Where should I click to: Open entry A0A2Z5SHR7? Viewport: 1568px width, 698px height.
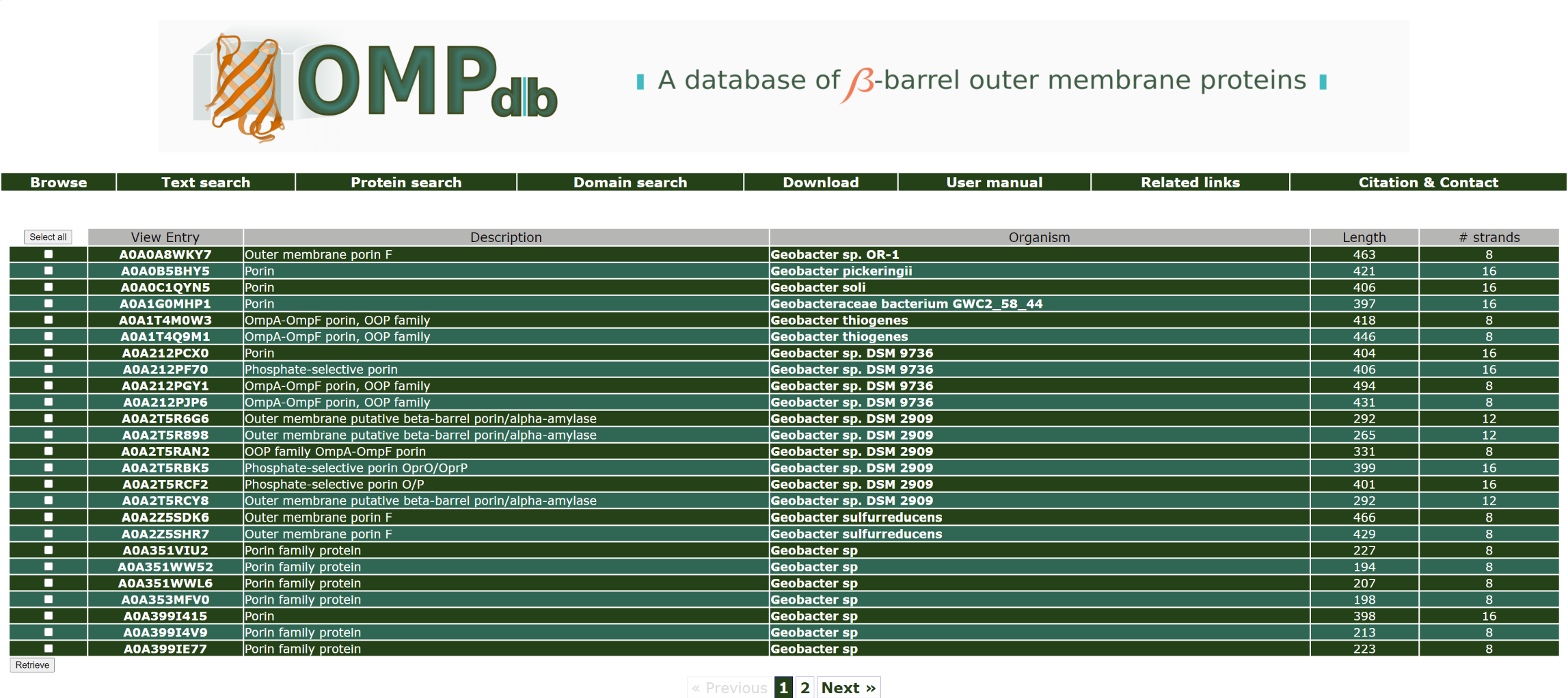point(165,534)
